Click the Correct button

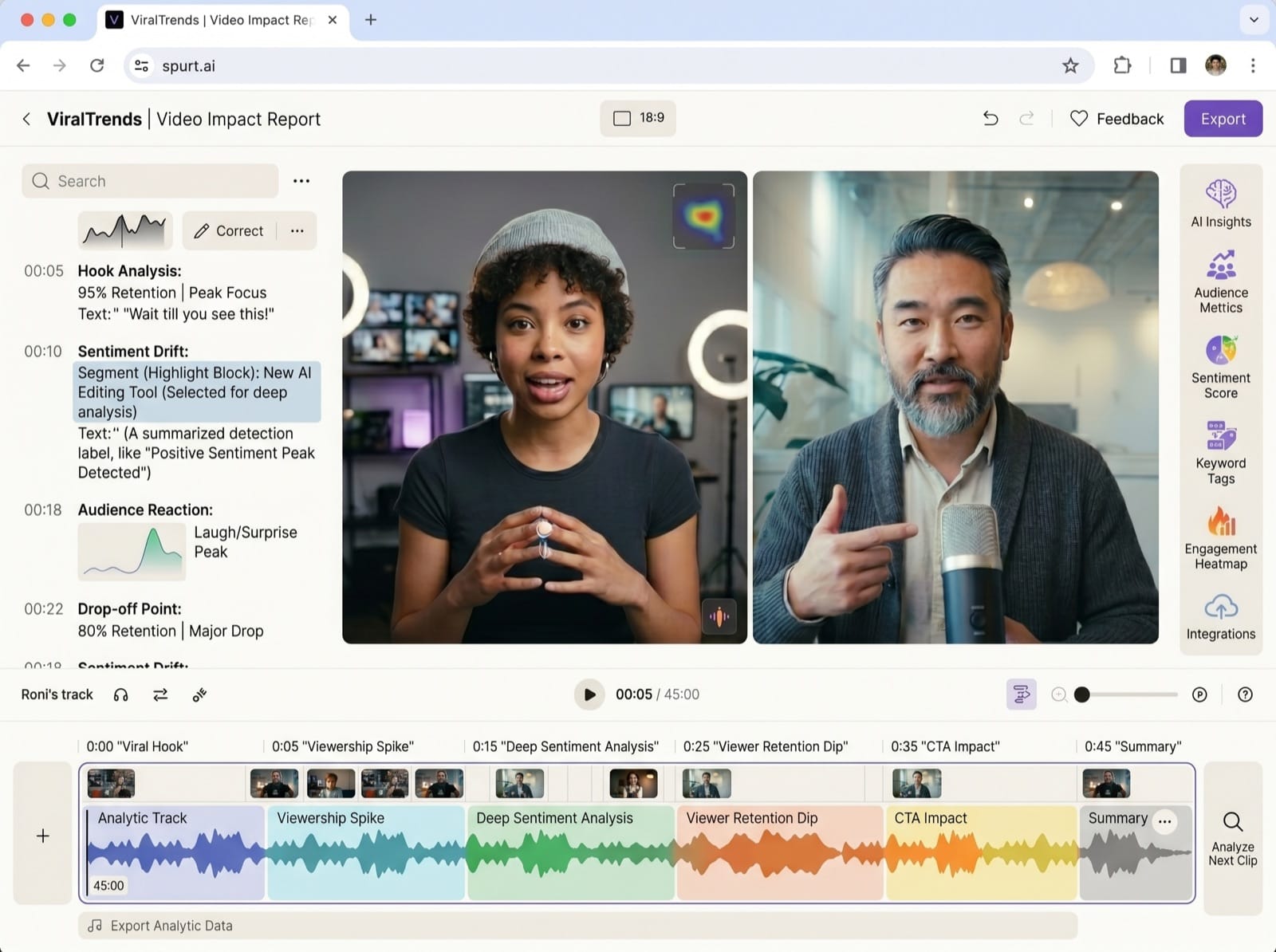(229, 230)
